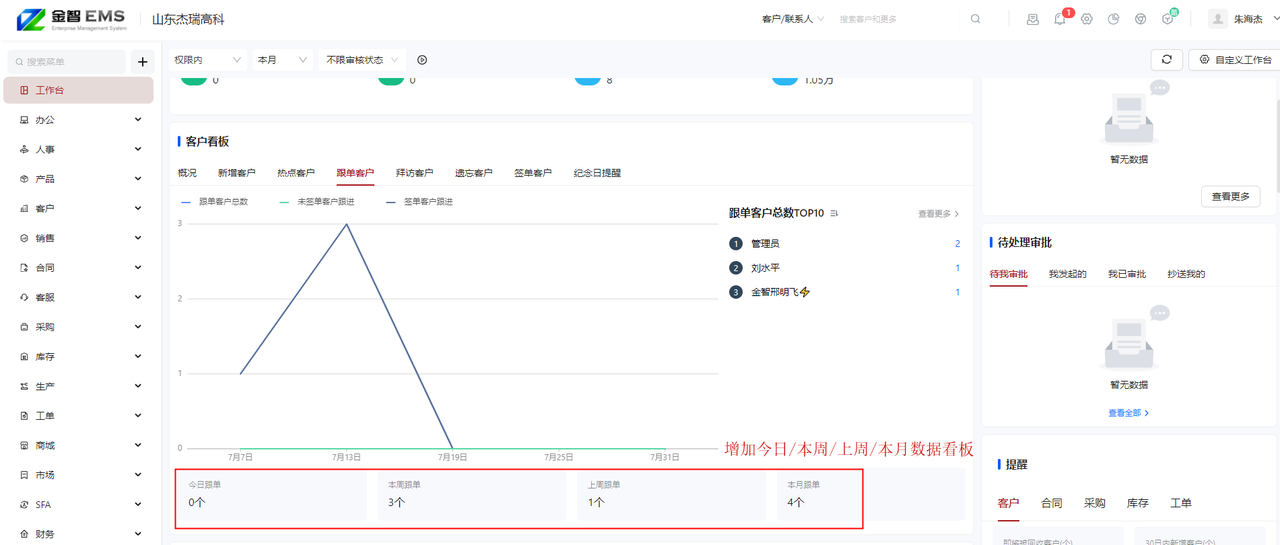The width and height of the screenshot is (1280, 545).
Task: Toggle 签单客户跟进 legend series
Action: click(419, 202)
